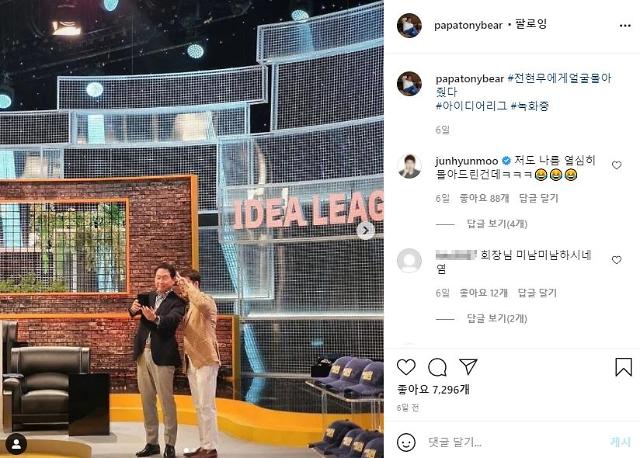Open papatonybear profile avatar in header

click(409, 25)
